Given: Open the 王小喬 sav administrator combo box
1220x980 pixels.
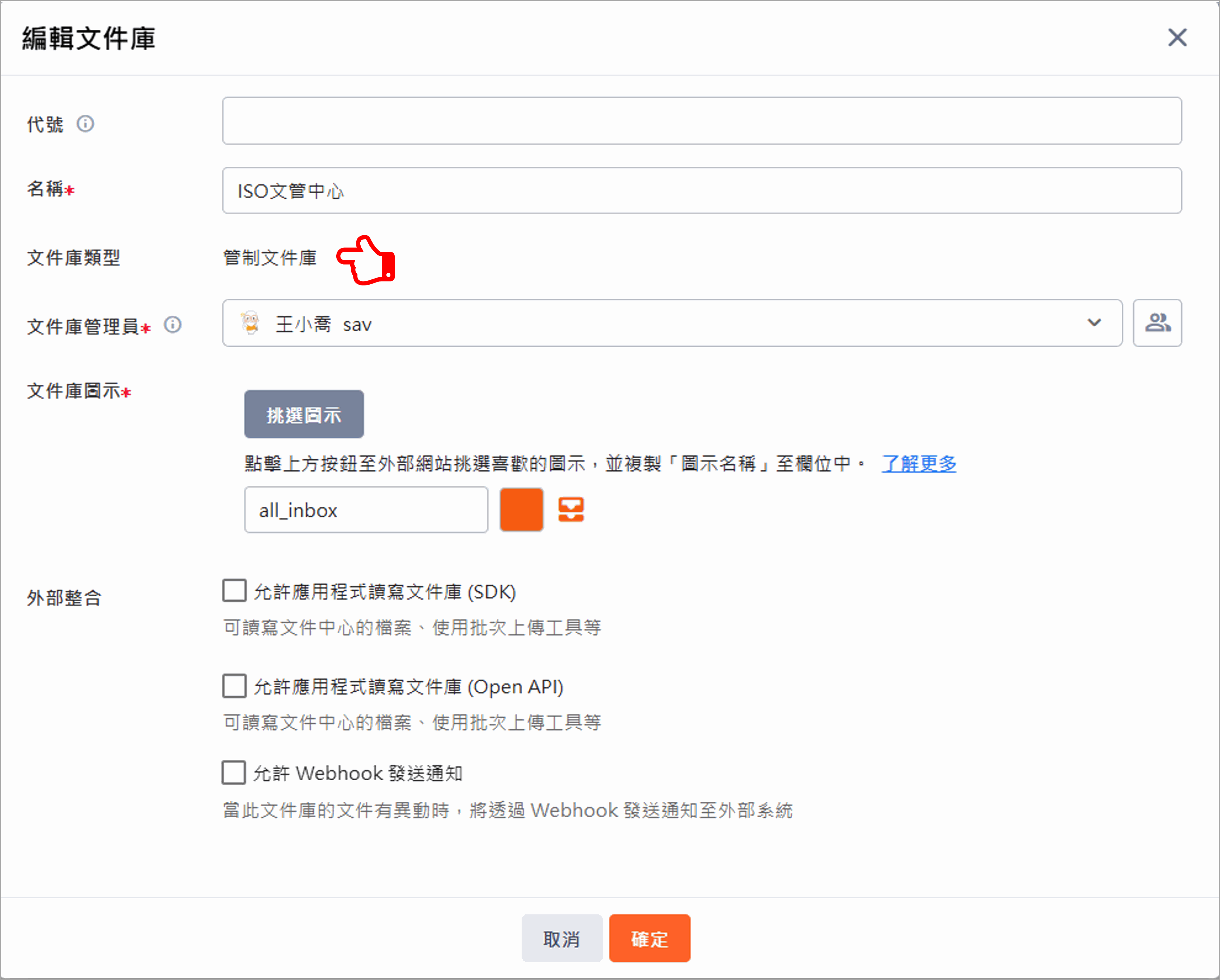Looking at the screenshot, I should 622,322.
